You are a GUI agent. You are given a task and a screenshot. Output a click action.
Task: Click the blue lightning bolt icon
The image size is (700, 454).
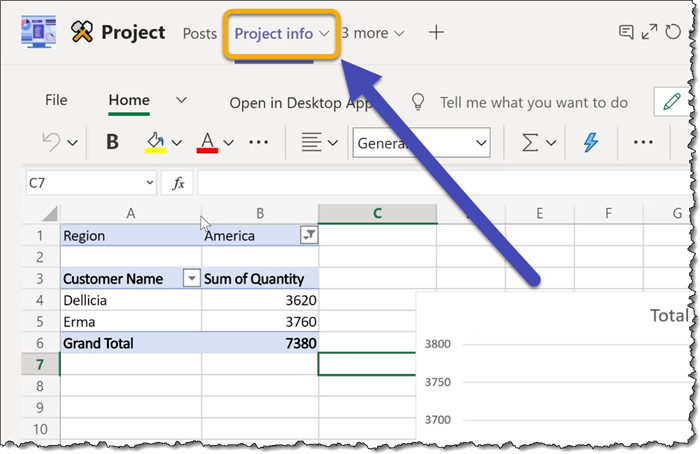590,143
